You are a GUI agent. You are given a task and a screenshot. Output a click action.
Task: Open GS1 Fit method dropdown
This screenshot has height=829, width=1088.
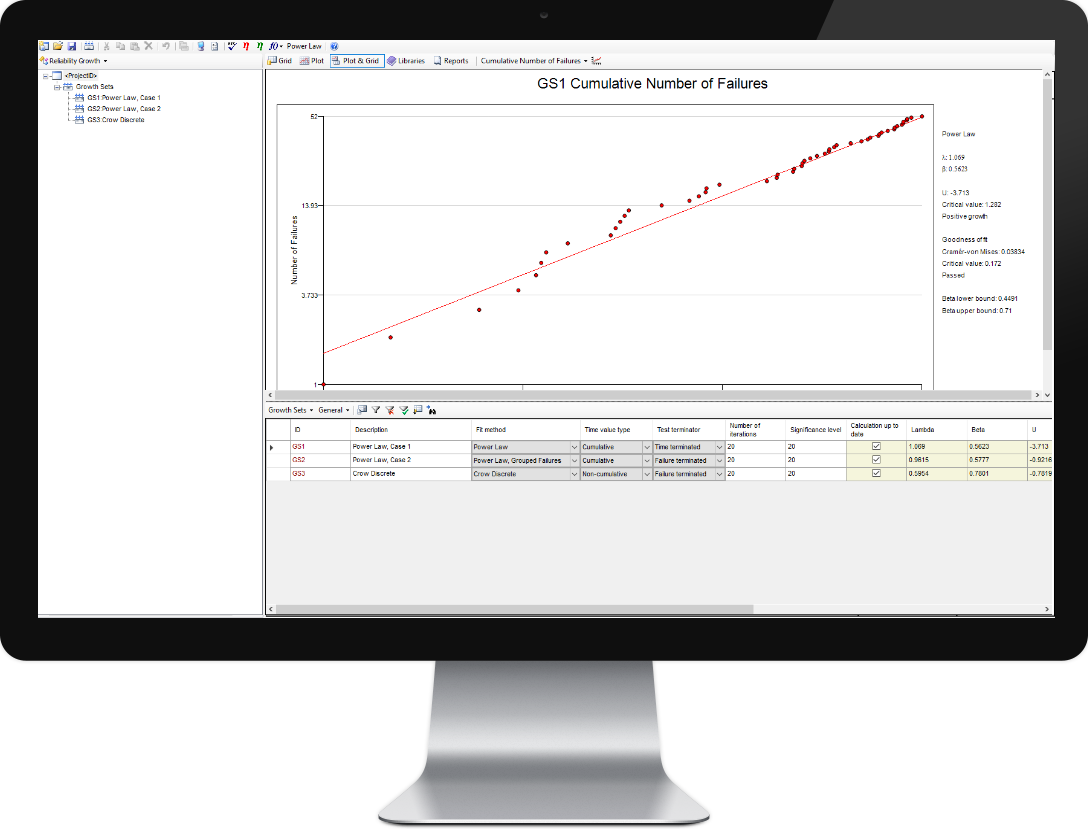[x=574, y=447]
